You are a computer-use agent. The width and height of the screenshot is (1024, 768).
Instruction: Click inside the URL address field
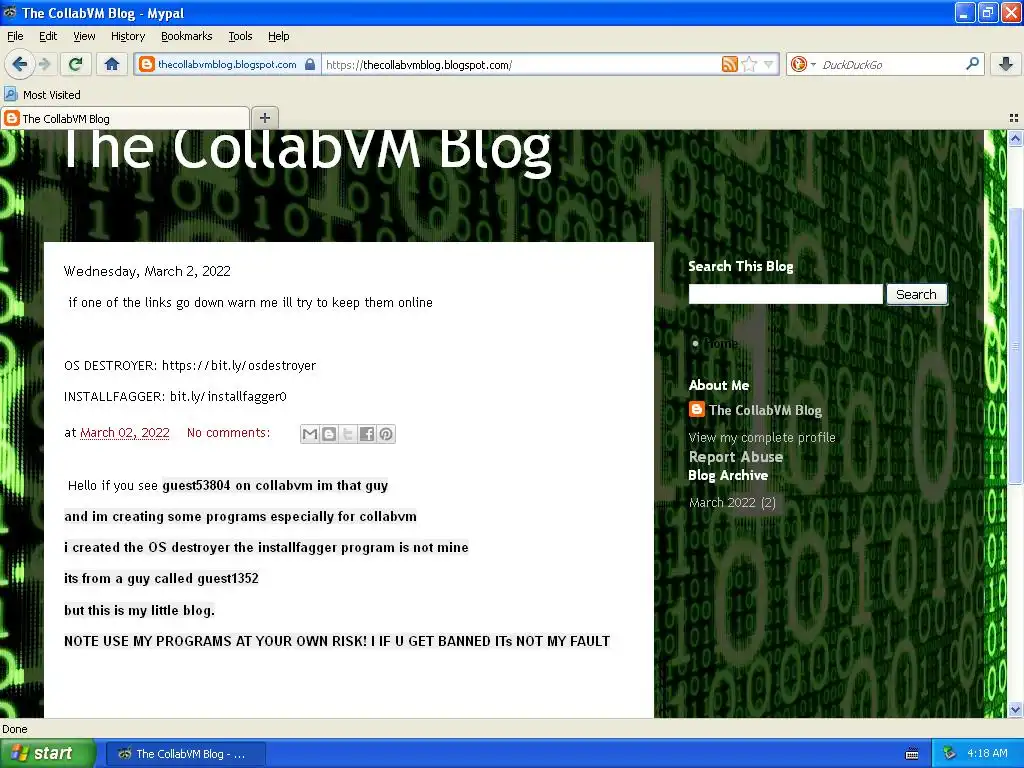point(519,65)
